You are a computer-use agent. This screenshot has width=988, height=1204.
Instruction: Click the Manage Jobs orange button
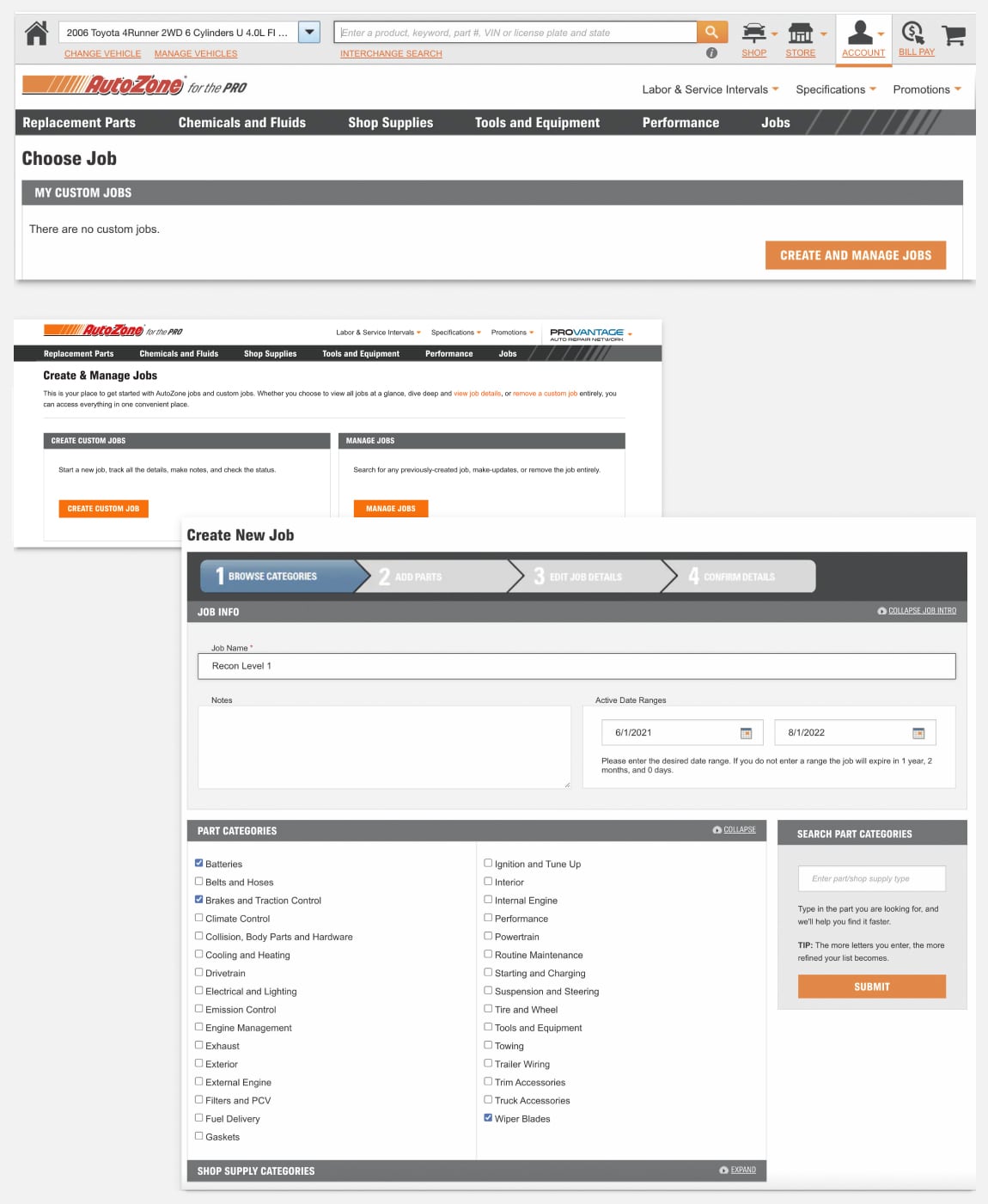pyautogui.click(x=391, y=509)
